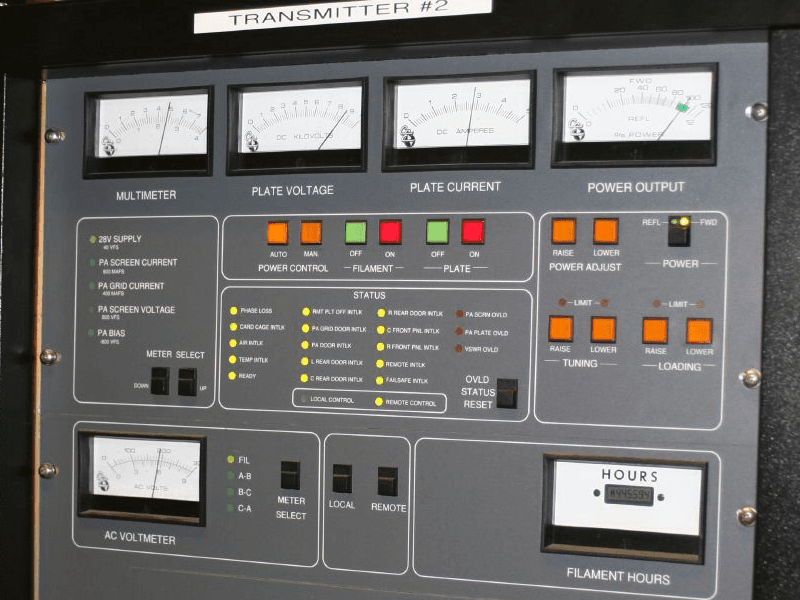Push the red Filament ON button
The height and width of the screenshot is (600, 800).
click(391, 233)
